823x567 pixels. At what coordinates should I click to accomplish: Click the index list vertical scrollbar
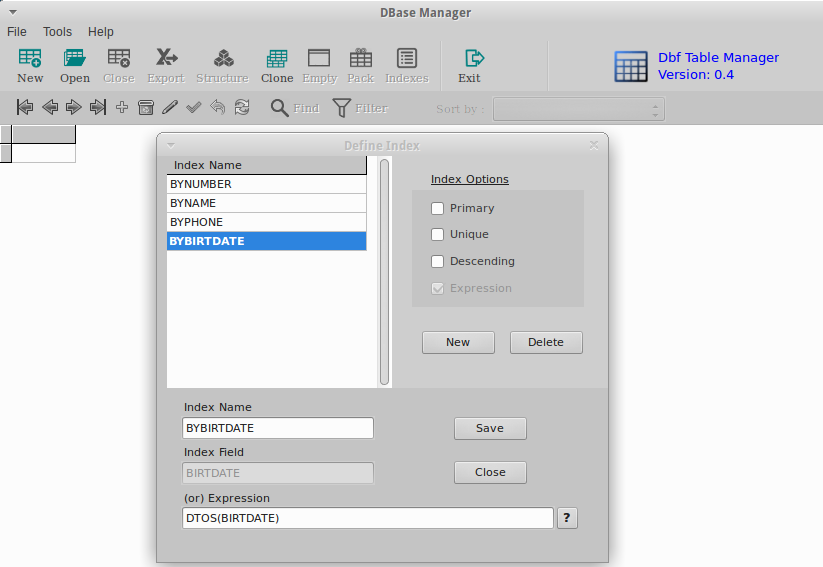click(384, 272)
